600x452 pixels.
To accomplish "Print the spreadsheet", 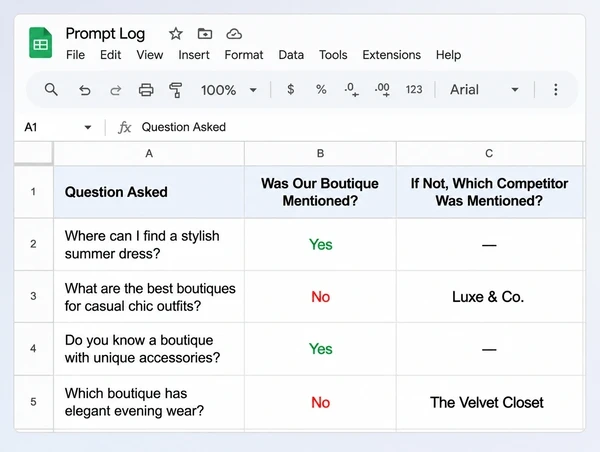I will [146, 90].
